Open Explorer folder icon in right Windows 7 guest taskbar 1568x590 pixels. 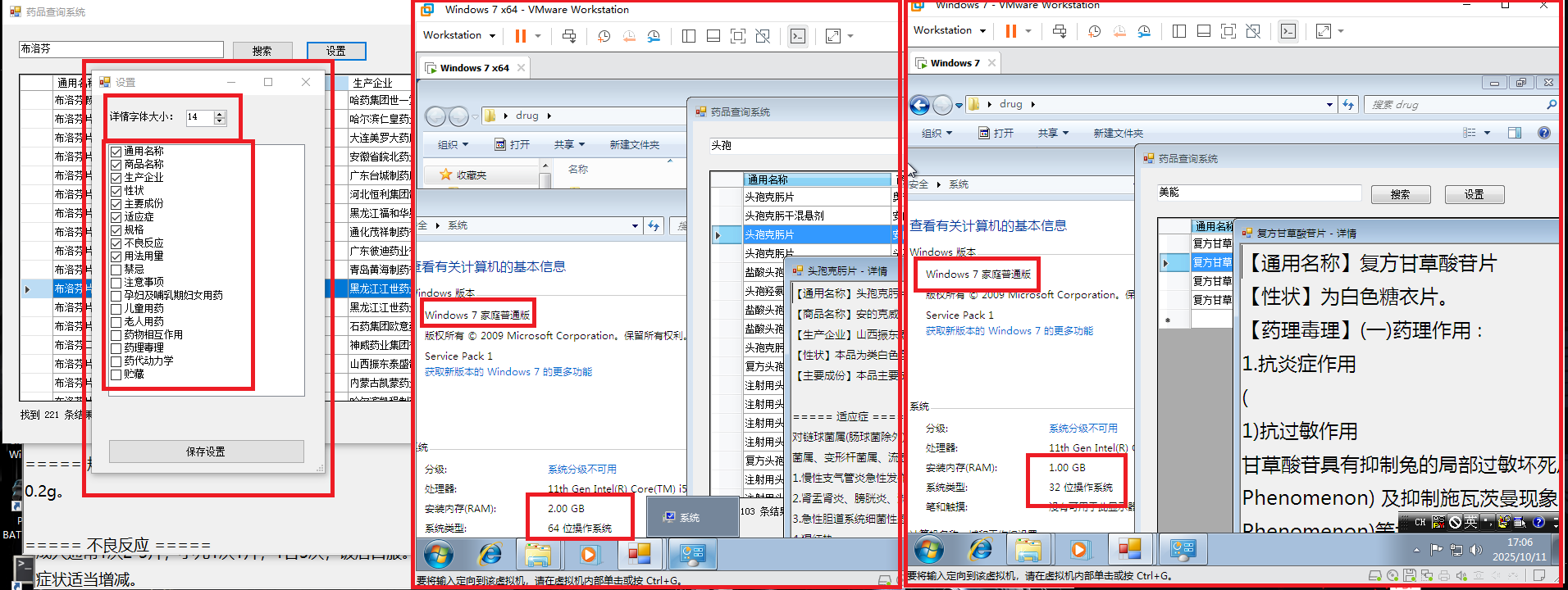click(x=1028, y=549)
